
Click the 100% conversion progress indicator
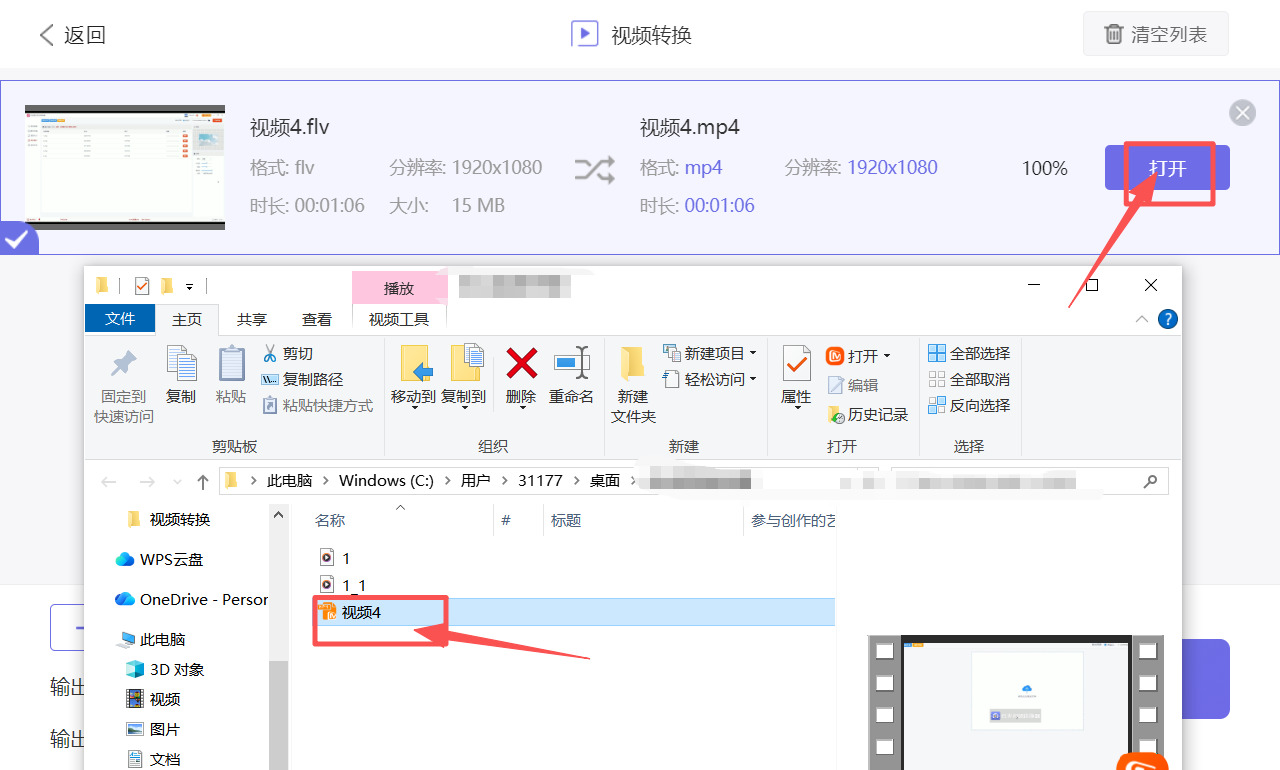(x=1044, y=169)
